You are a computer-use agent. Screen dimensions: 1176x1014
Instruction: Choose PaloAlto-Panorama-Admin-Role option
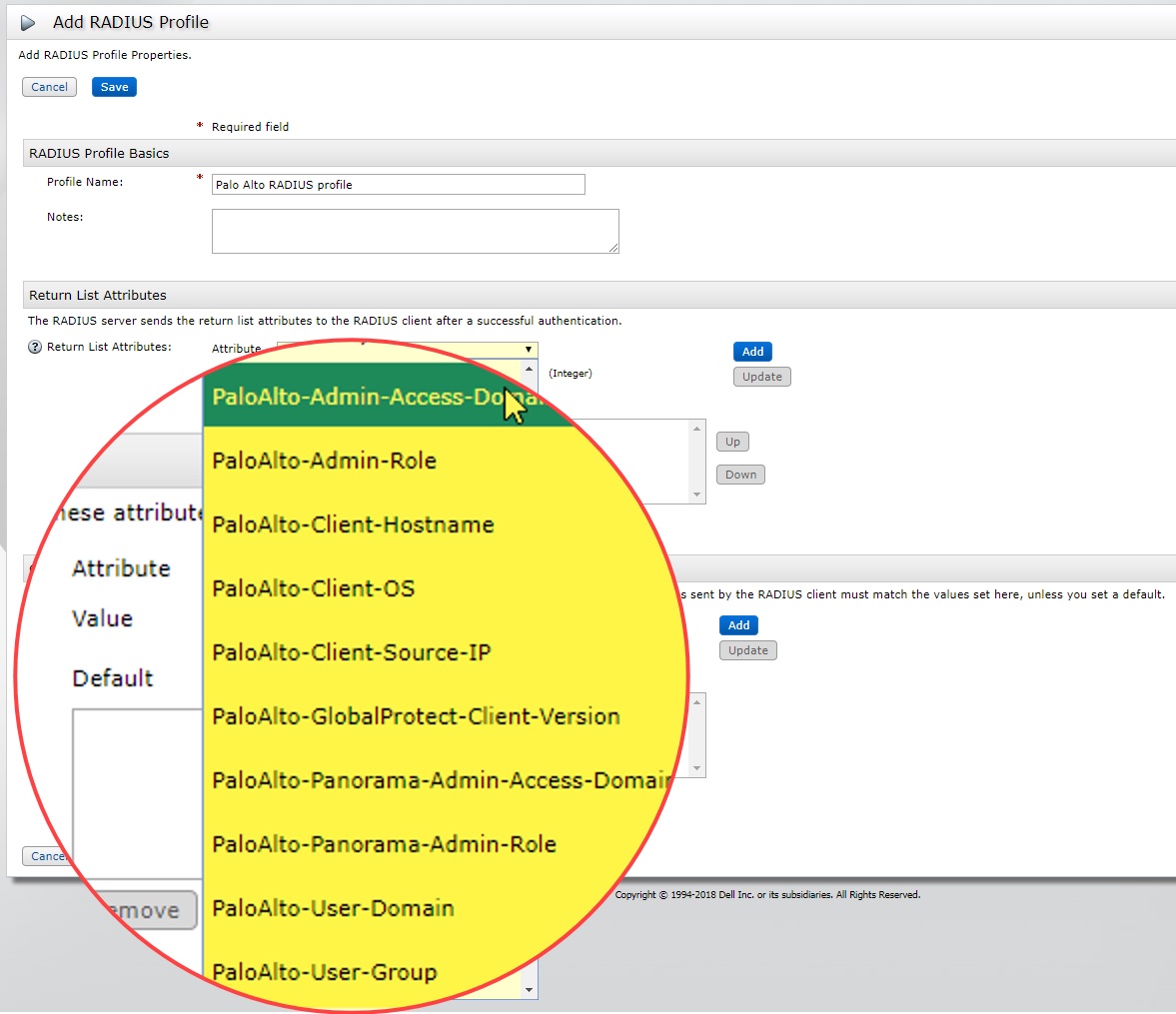click(384, 844)
